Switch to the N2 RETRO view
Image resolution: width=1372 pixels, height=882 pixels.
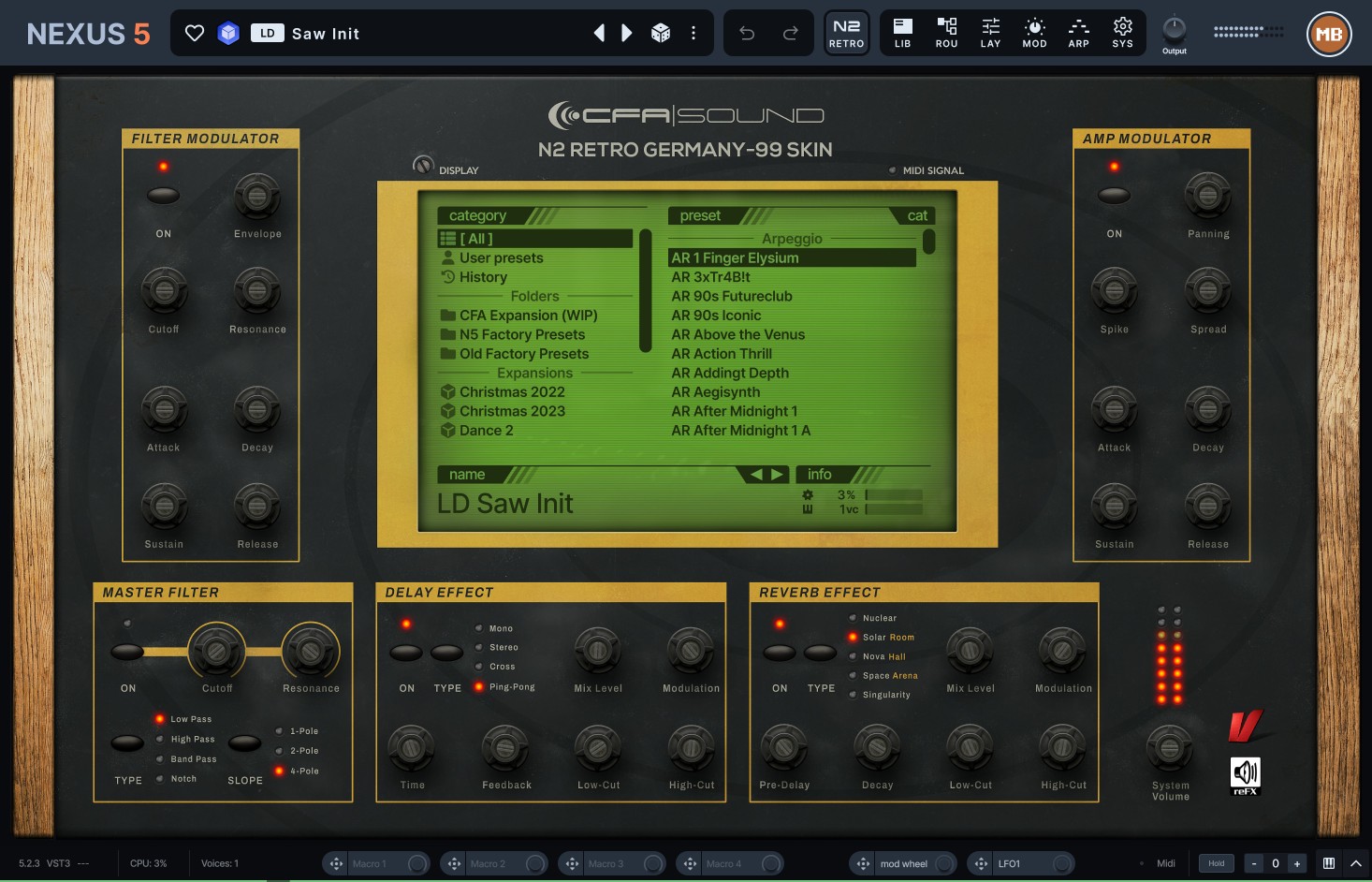pyautogui.click(x=847, y=34)
